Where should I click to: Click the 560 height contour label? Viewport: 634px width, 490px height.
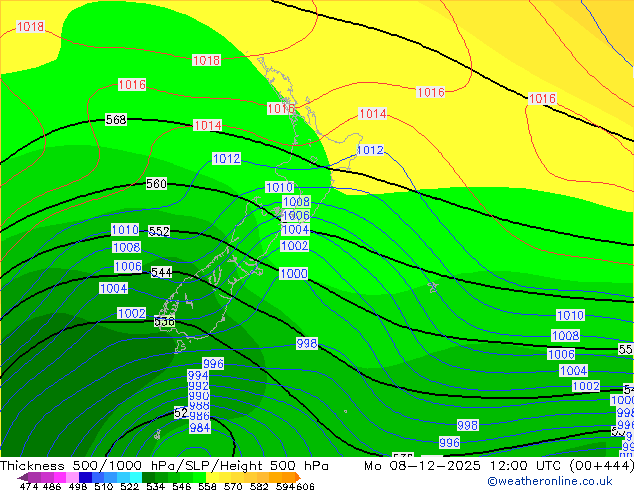coord(156,184)
